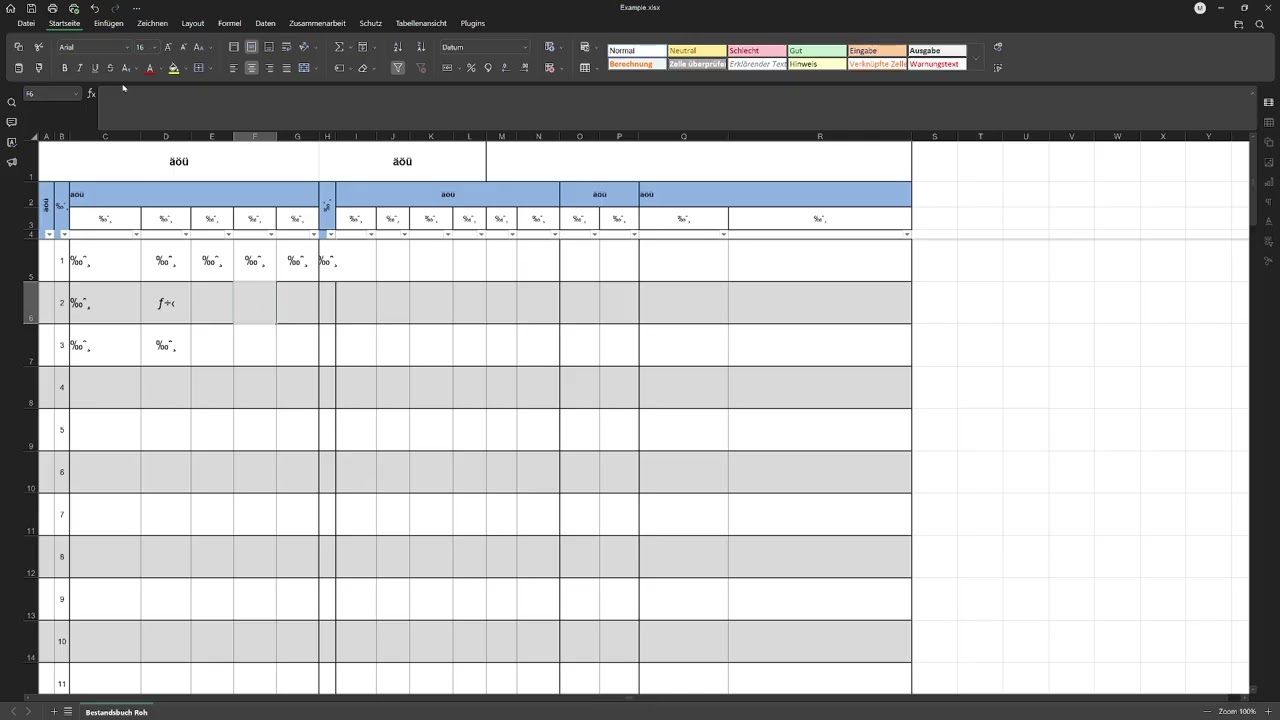Open table settings in right sidebar
This screenshot has width=1280, height=720.
point(1269,122)
